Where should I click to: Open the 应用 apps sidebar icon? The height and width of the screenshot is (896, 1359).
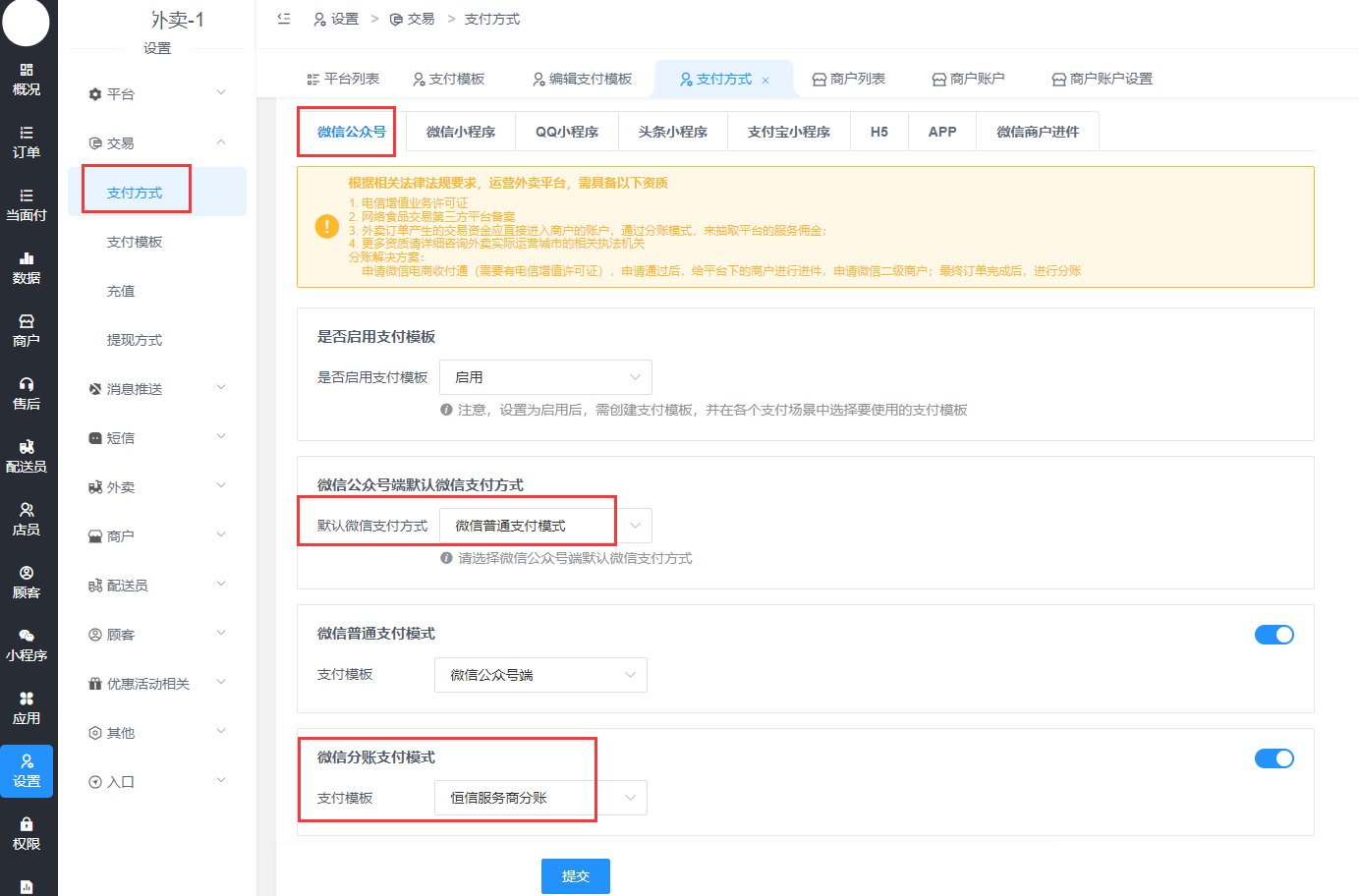click(x=27, y=707)
